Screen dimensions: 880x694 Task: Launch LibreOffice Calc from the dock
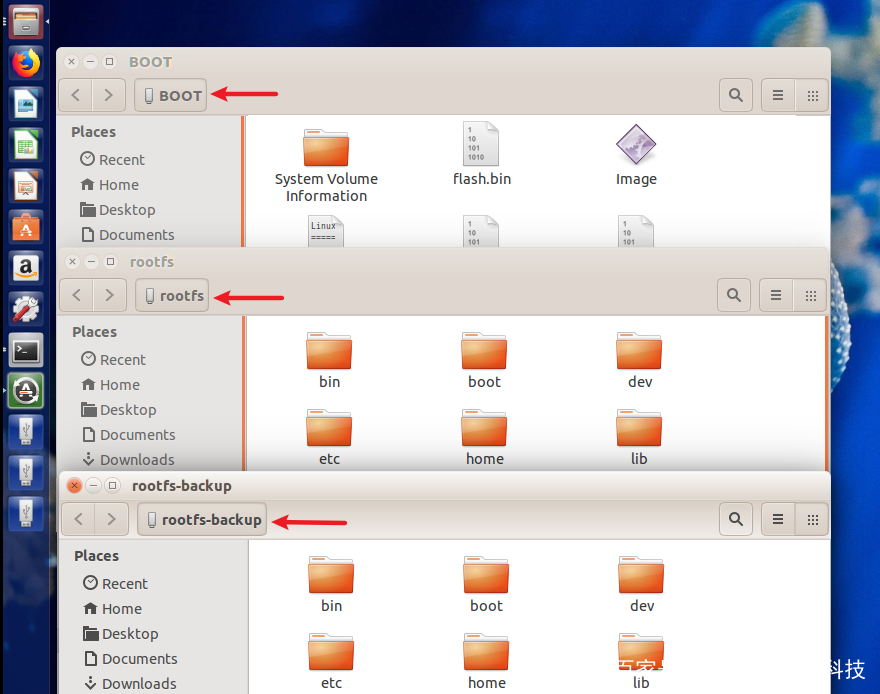(x=26, y=145)
